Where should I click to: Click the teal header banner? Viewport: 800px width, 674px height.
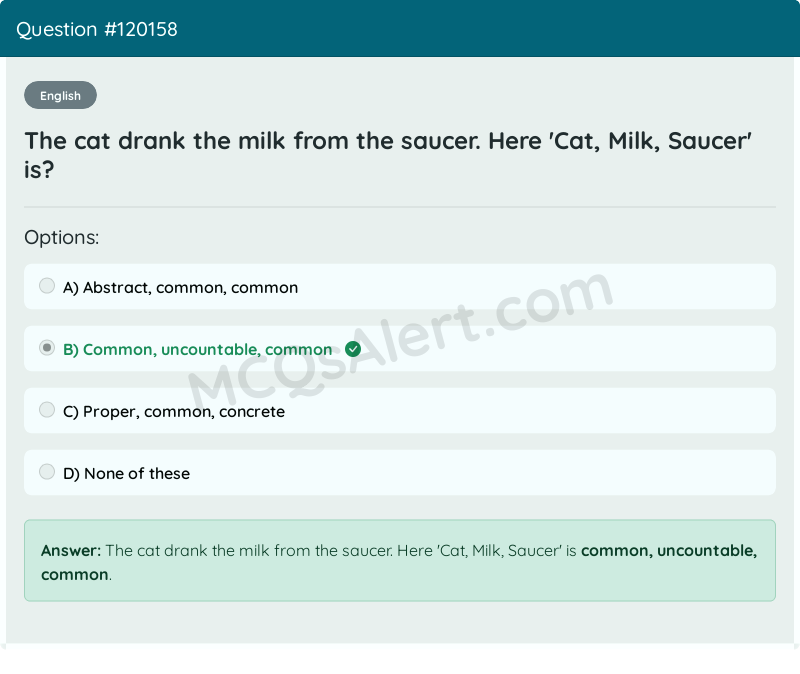pyautogui.click(x=400, y=29)
